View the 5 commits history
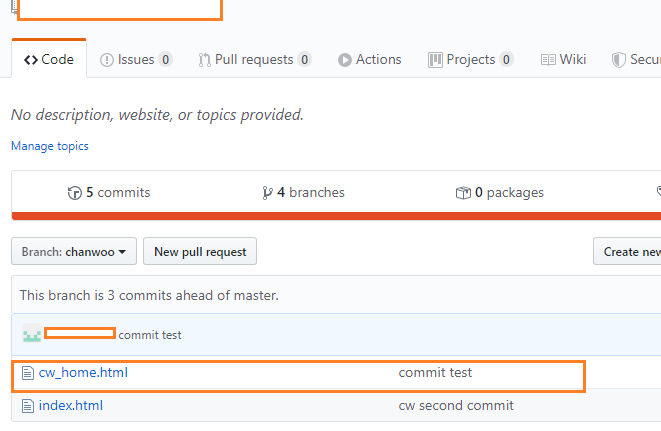661x431 pixels. (x=109, y=192)
